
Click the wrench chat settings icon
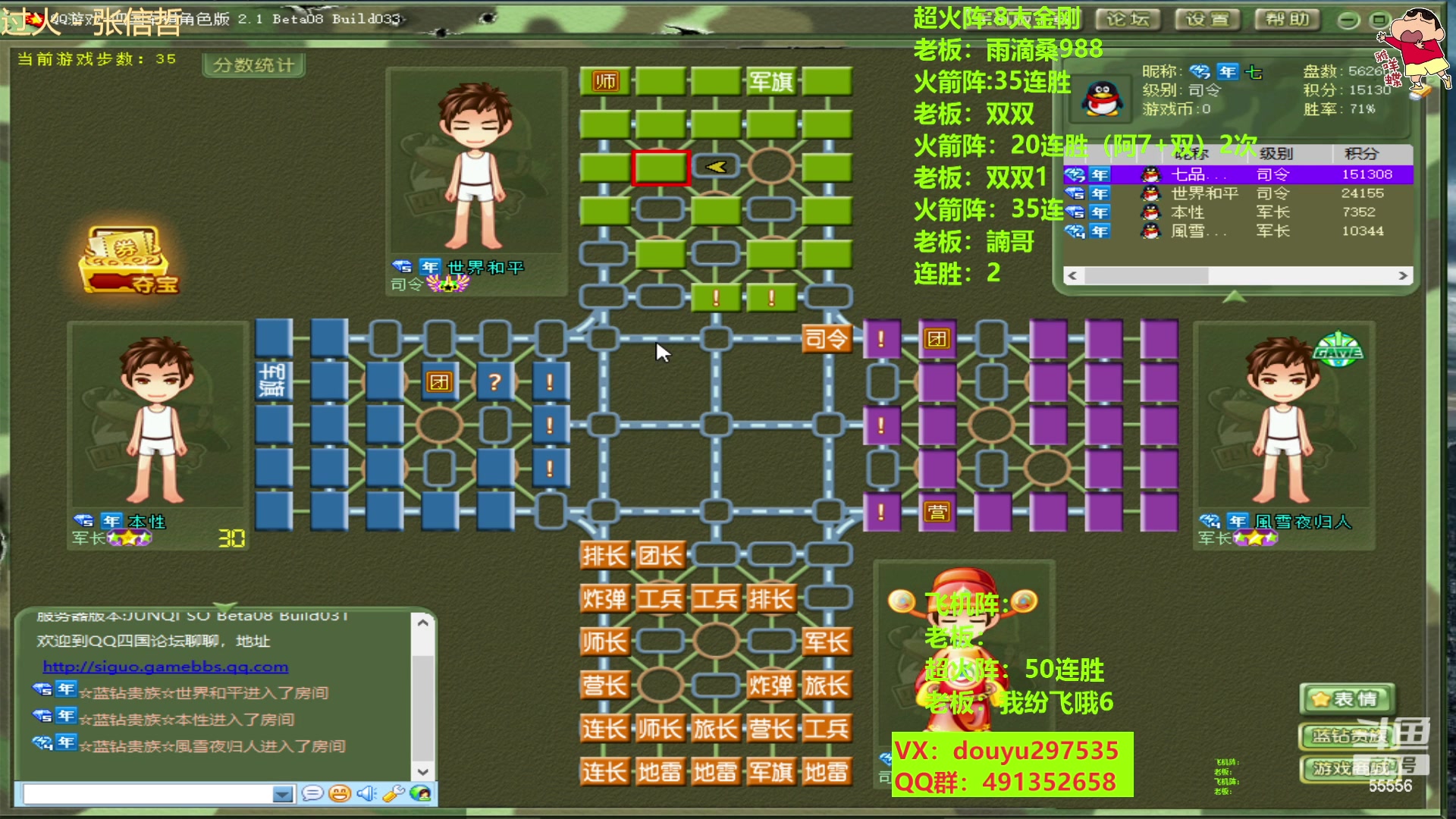click(x=393, y=793)
